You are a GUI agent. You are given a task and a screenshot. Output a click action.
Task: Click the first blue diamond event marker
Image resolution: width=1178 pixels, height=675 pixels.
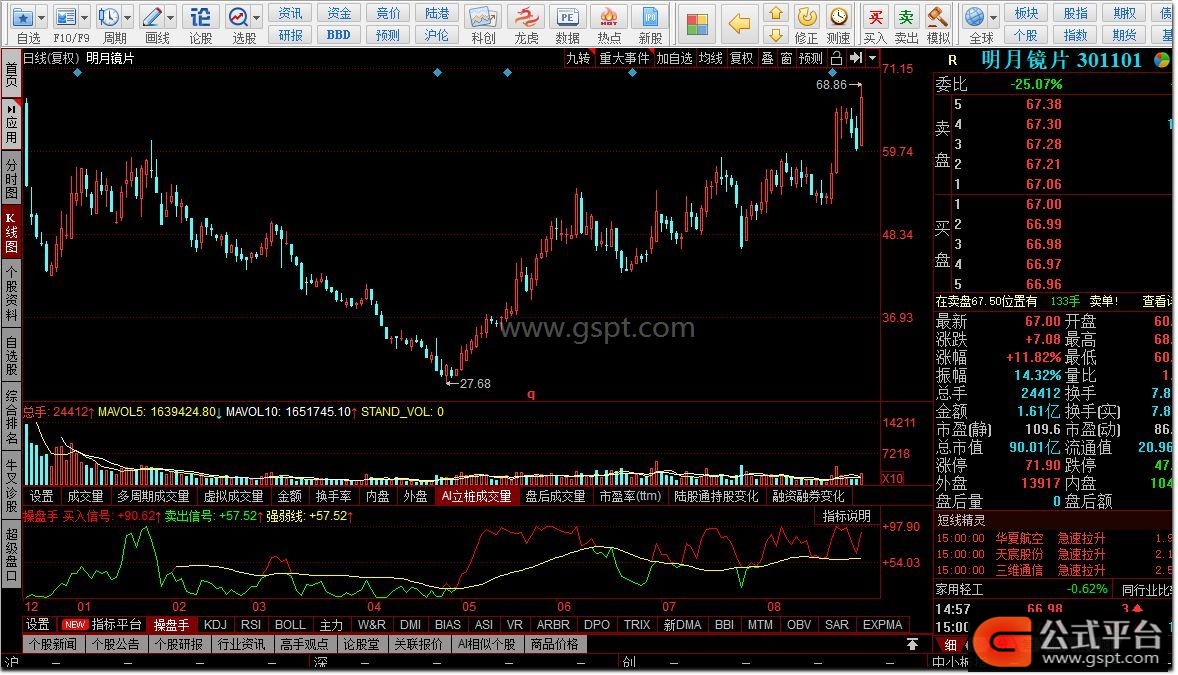pos(77,73)
